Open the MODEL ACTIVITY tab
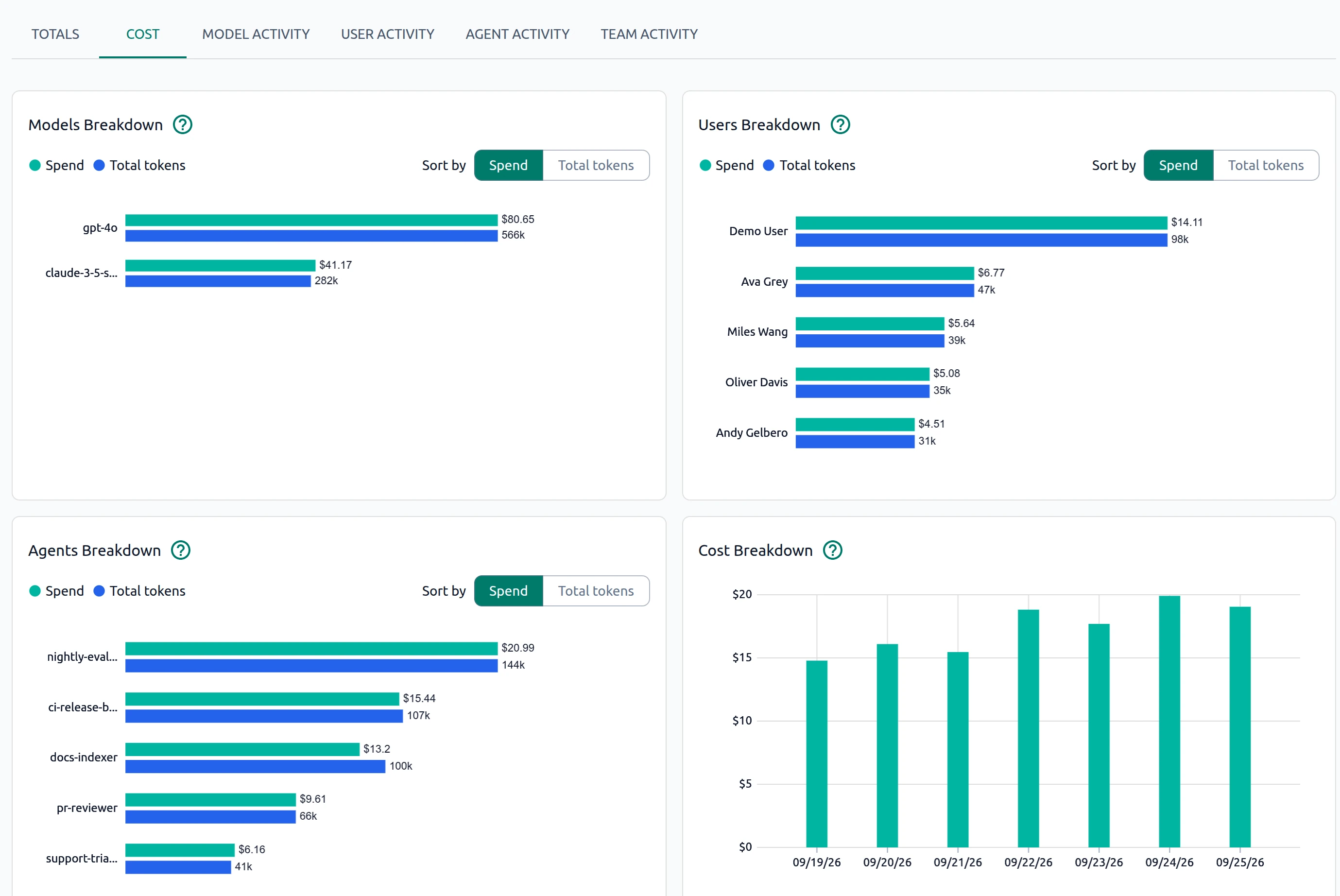 256,34
